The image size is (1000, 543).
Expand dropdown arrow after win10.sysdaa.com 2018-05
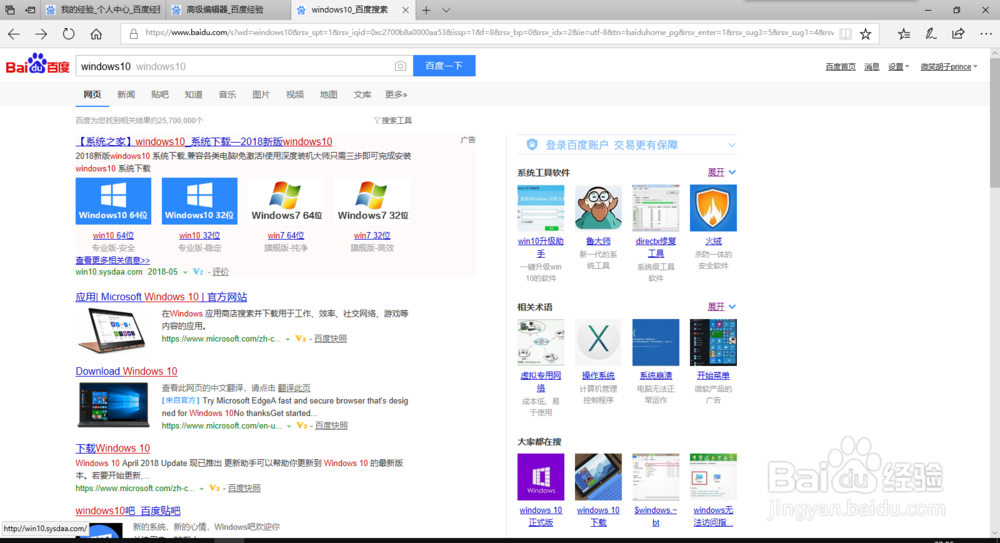185,272
